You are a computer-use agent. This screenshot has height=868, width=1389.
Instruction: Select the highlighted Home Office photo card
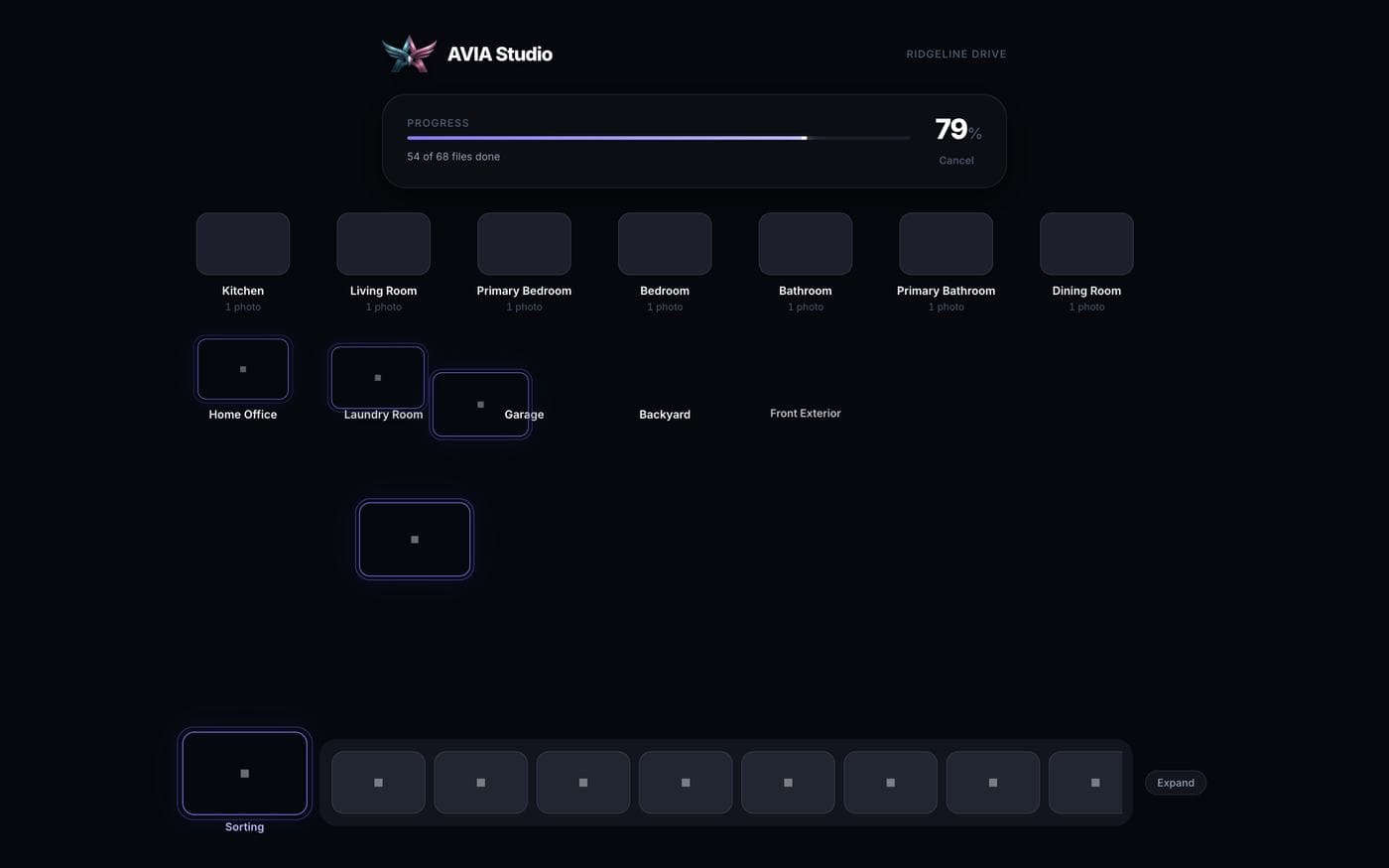coord(243,369)
